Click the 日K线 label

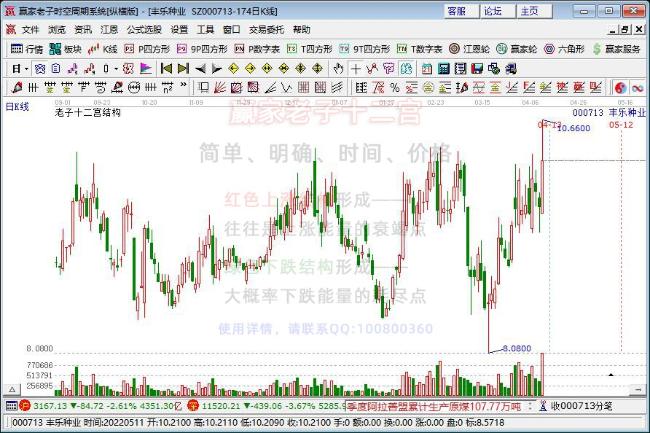[x=17, y=107]
